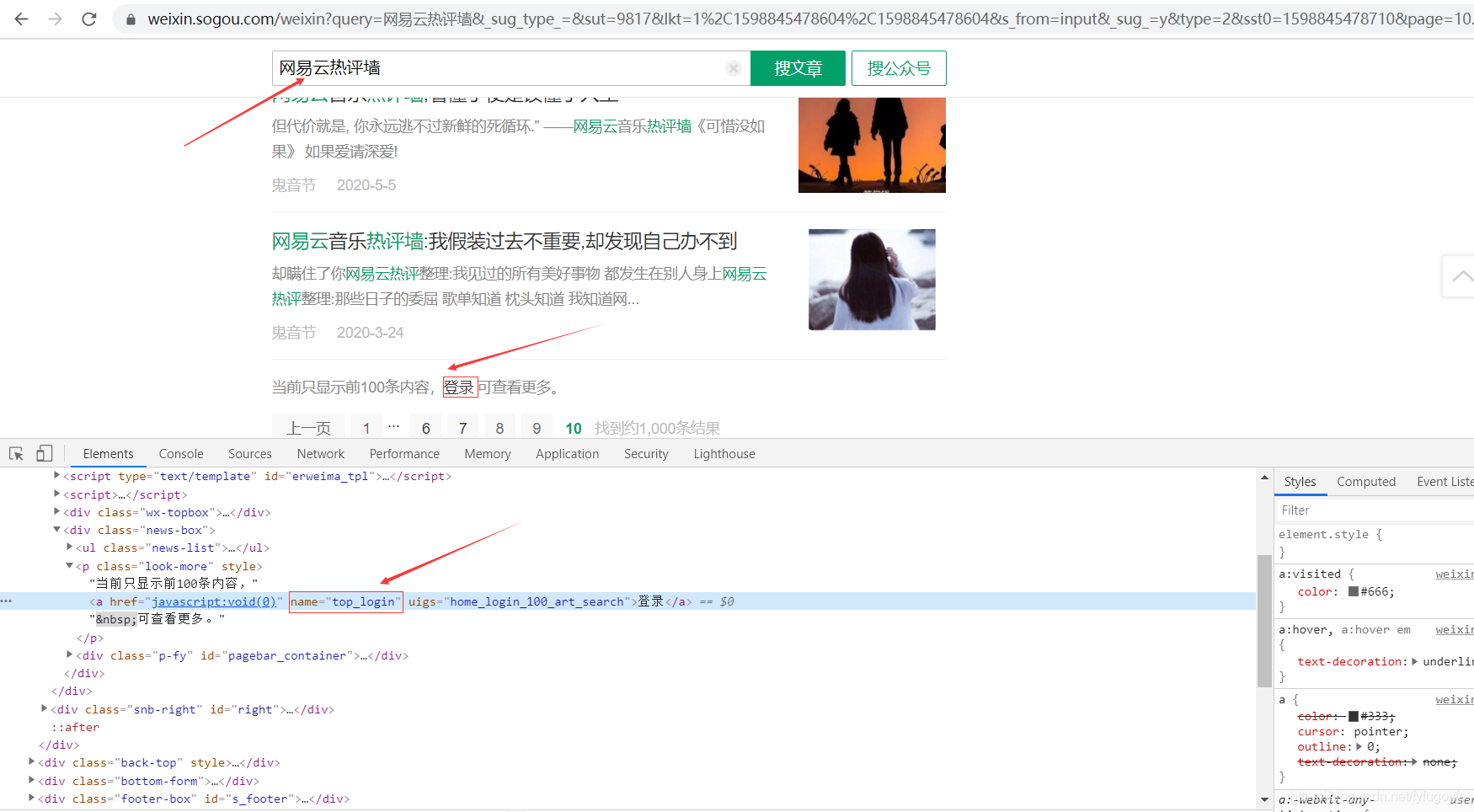This screenshot has height=812, width=1474.
Task: Reload the page with the refresh icon
Action: tap(89, 19)
